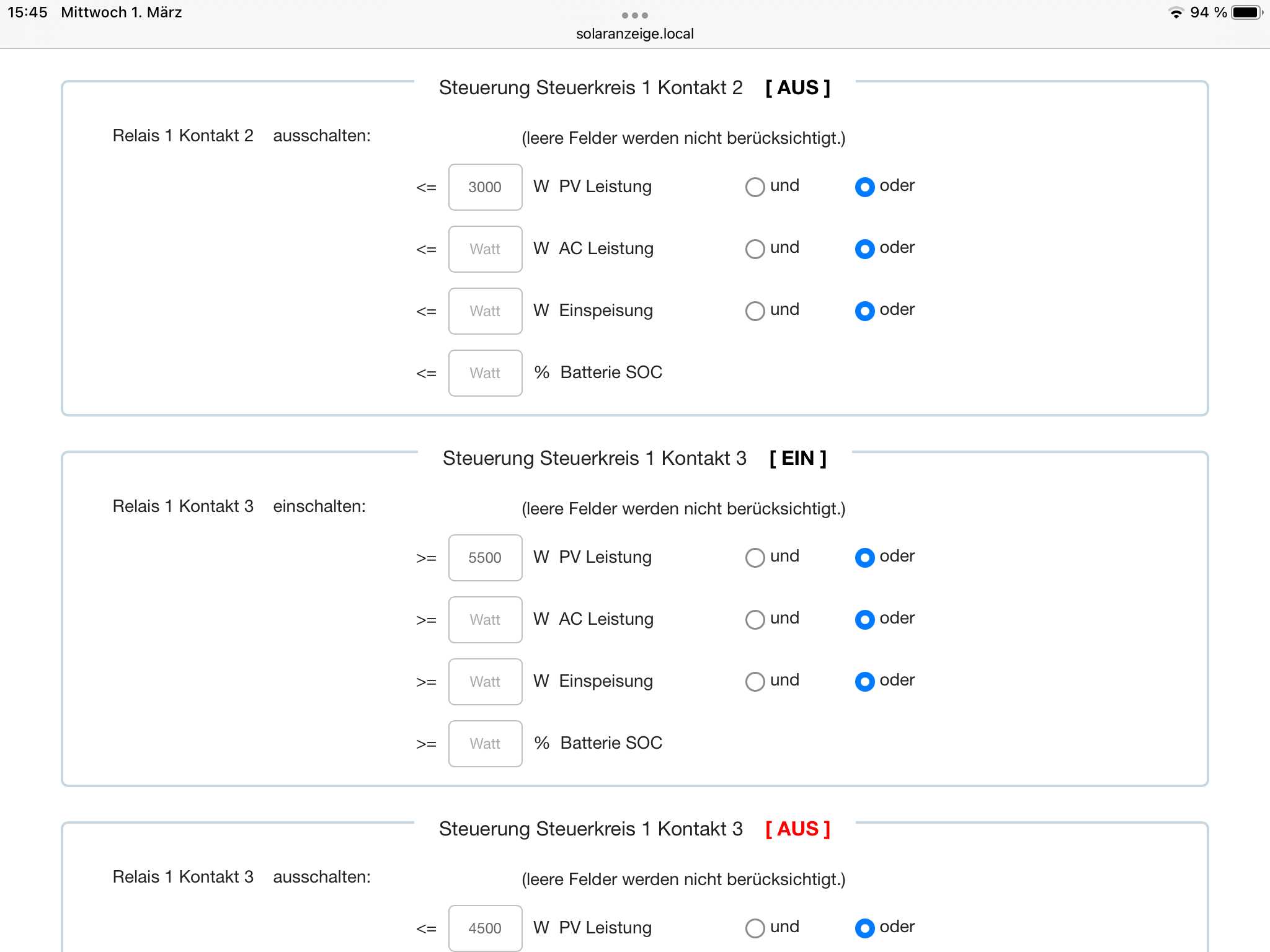The height and width of the screenshot is (952, 1270).
Task: Tap the solaranzeige.local address bar
Action: click(x=634, y=33)
